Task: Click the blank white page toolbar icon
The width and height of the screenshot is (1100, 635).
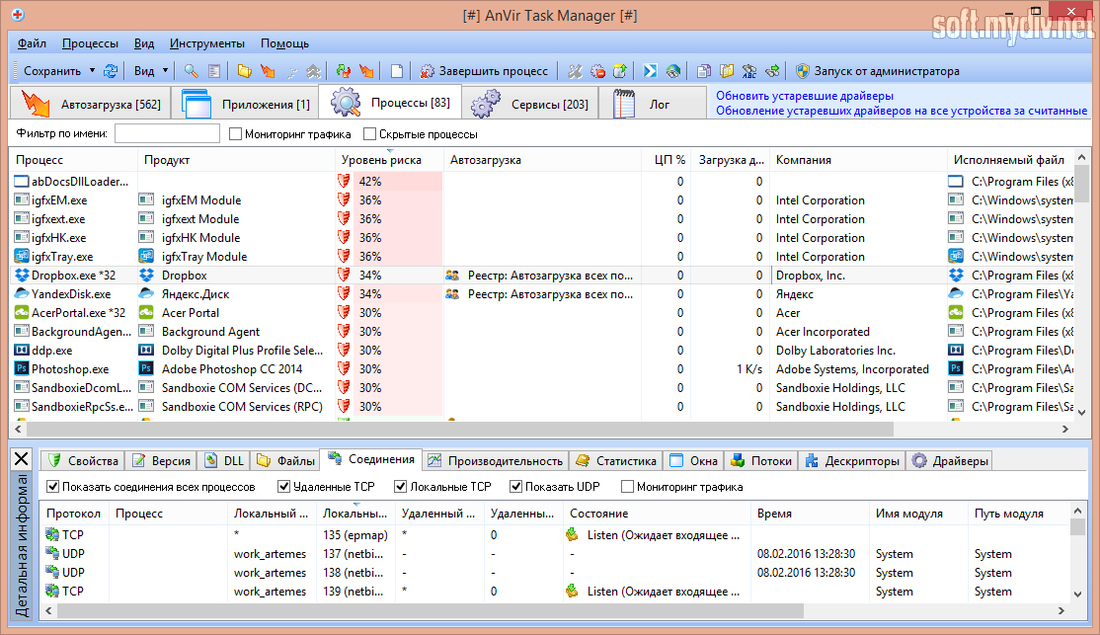Action: click(397, 71)
